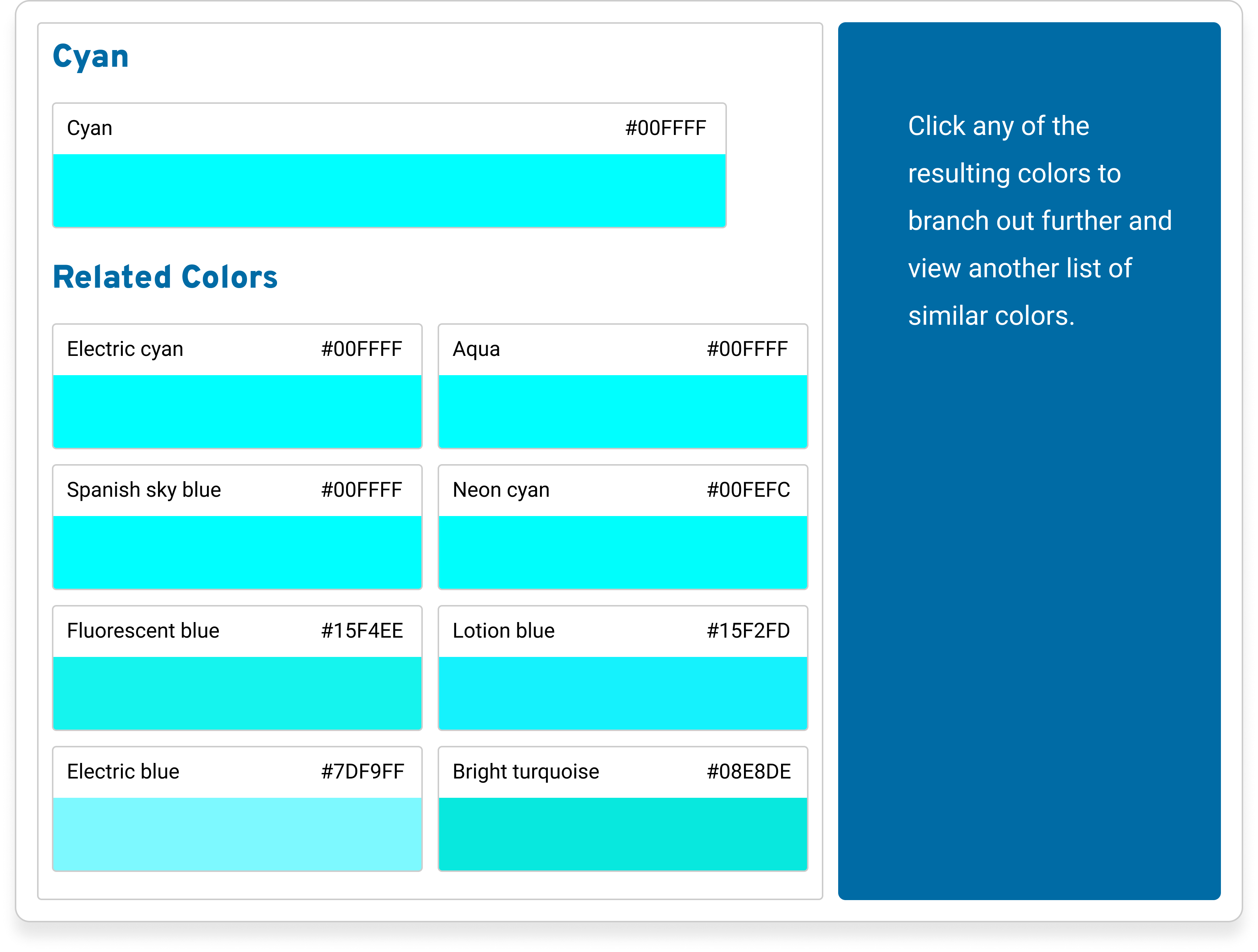Click the hex code beside Aqua
Image resolution: width=1258 pixels, height=952 pixels.
point(747,349)
